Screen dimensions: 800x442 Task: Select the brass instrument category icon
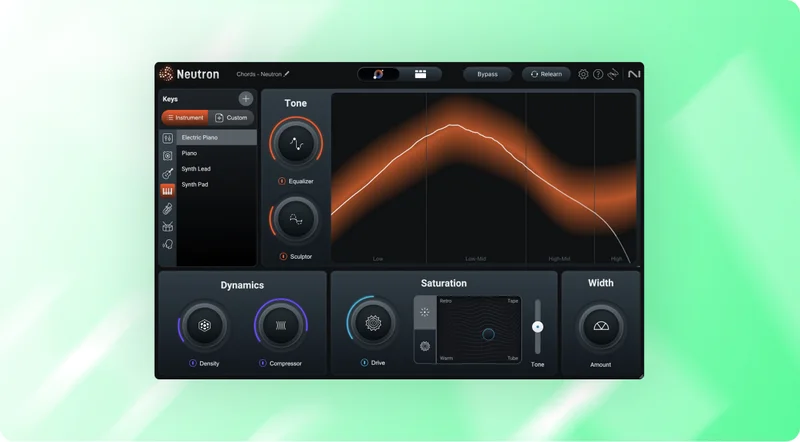(167, 209)
